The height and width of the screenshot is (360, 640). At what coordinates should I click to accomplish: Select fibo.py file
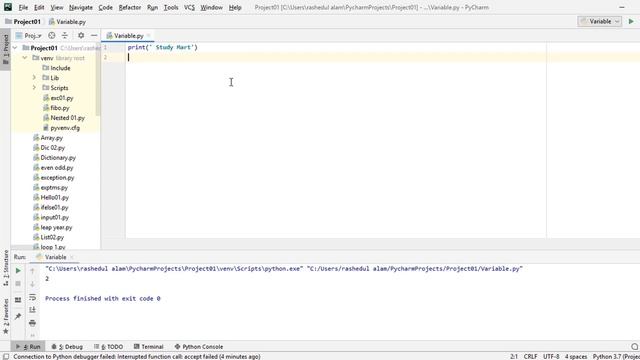click(x=56, y=108)
